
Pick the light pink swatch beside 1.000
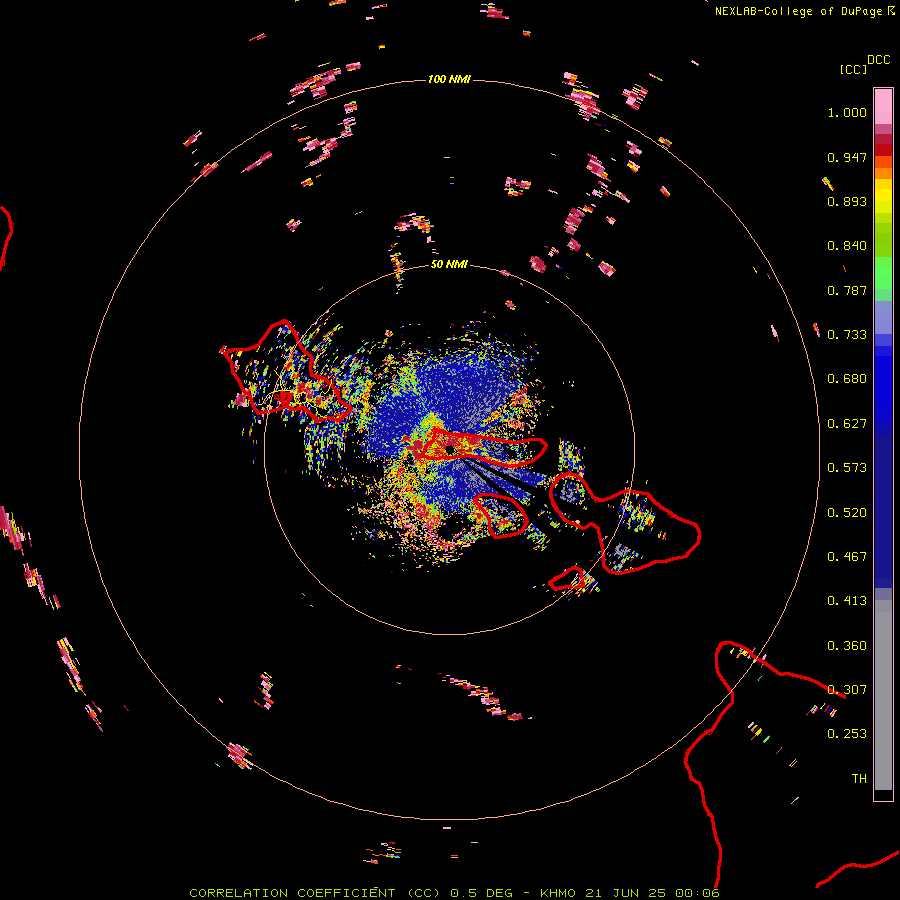[883, 107]
